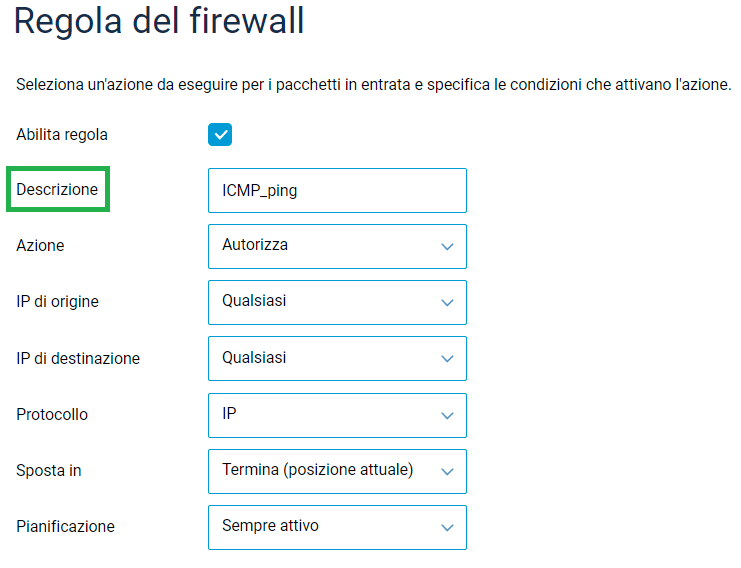Click the 'IP di destinazione' label
The image size is (741, 568).
[x=78, y=358]
